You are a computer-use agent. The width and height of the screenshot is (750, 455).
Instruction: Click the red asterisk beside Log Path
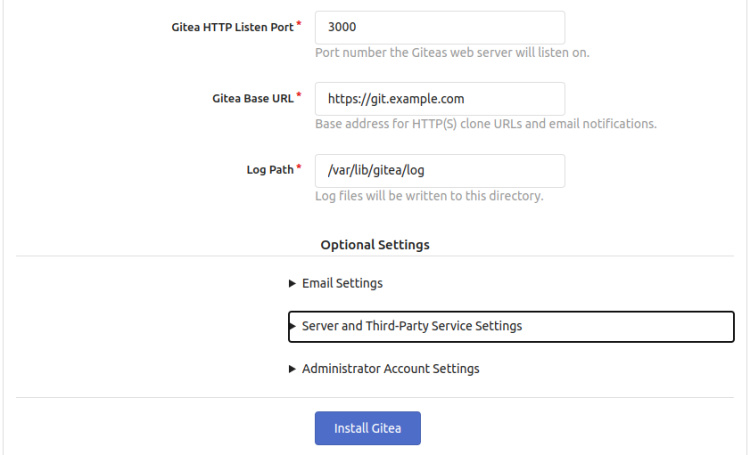coord(299,167)
